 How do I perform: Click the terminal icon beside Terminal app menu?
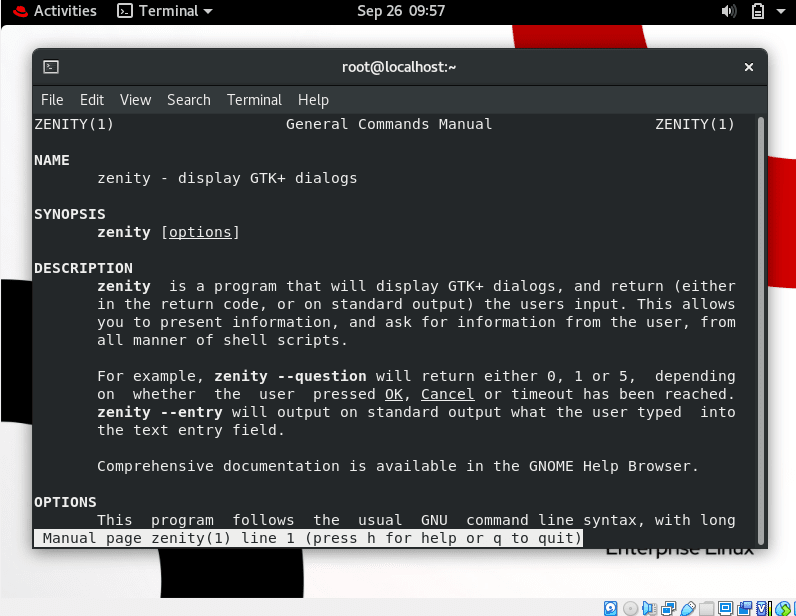coord(124,11)
